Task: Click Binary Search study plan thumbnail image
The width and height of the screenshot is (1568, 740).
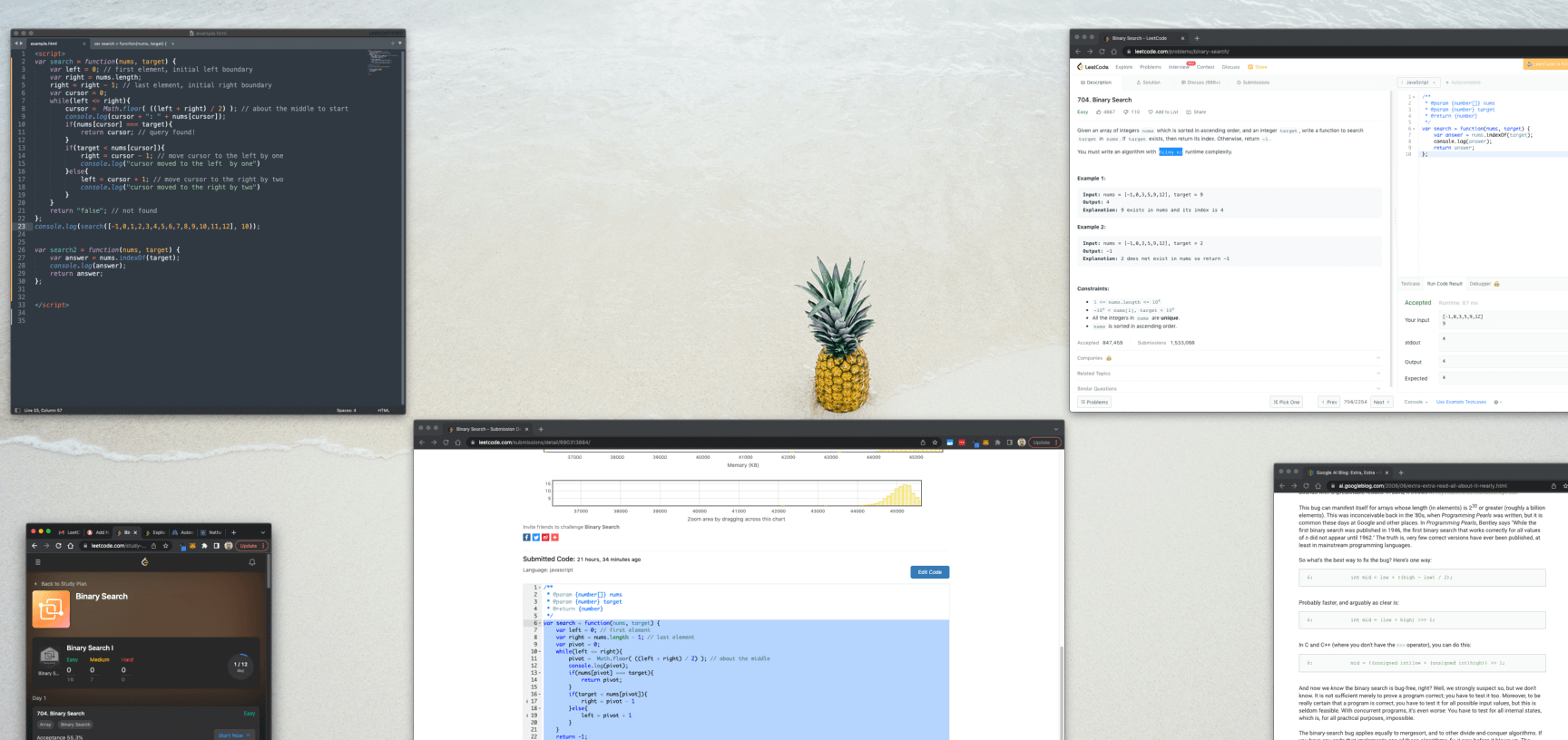Action: pyautogui.click(x=51, y=609)
